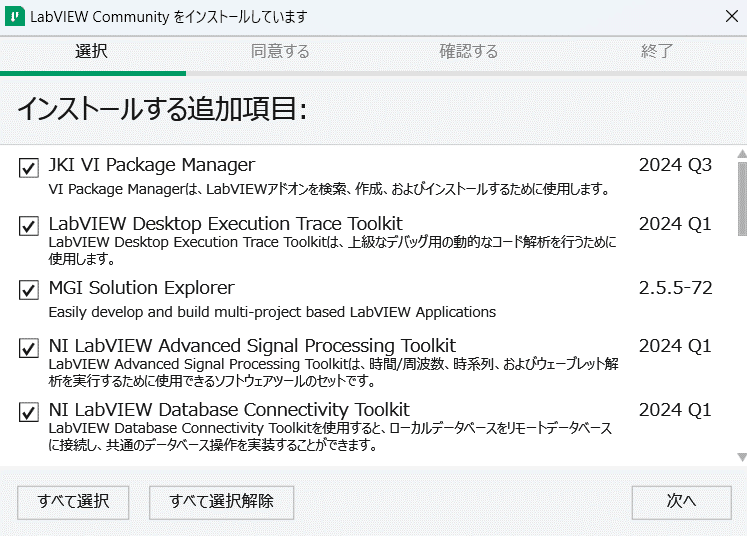Viewport: 747px width, 536px height.
Task: Uncheck MGI Solution Explorer checkbox
Action: coord(29,290)
